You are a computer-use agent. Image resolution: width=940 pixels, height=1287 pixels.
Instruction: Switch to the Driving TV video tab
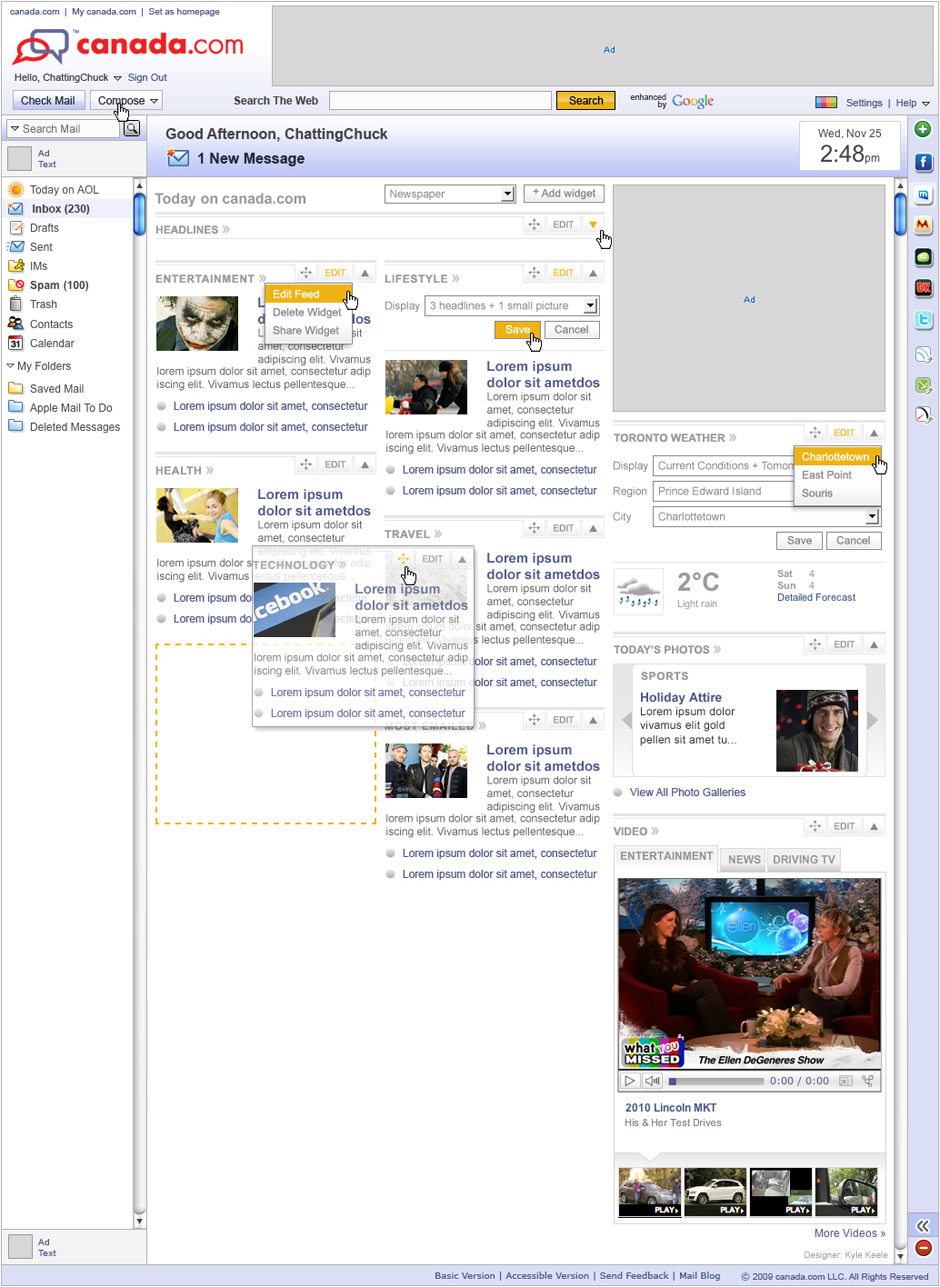(804, 859)
